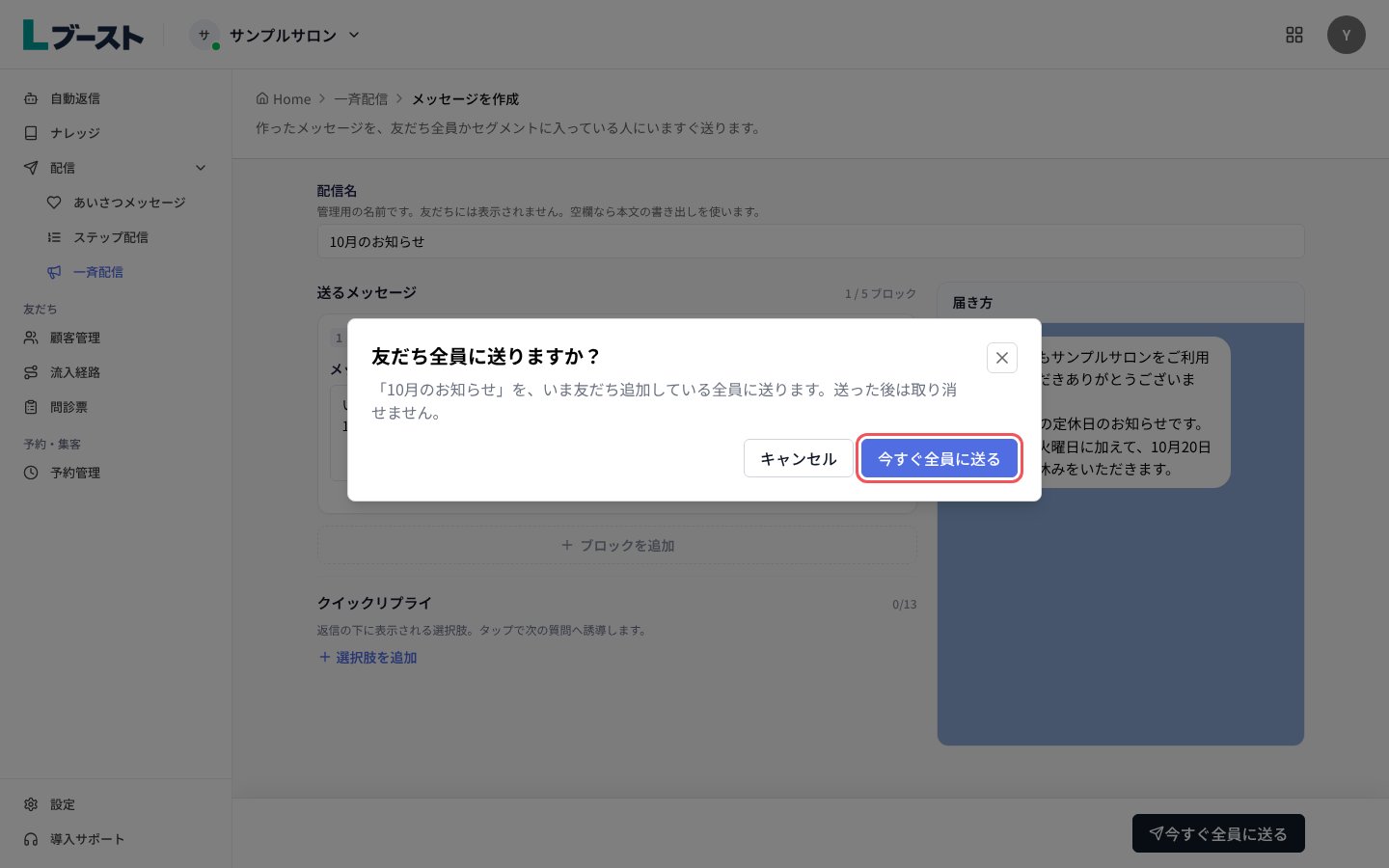Close the dialog with the X icon
The height and width of the screenshot is (868, 1389).
coord(1002,358)
